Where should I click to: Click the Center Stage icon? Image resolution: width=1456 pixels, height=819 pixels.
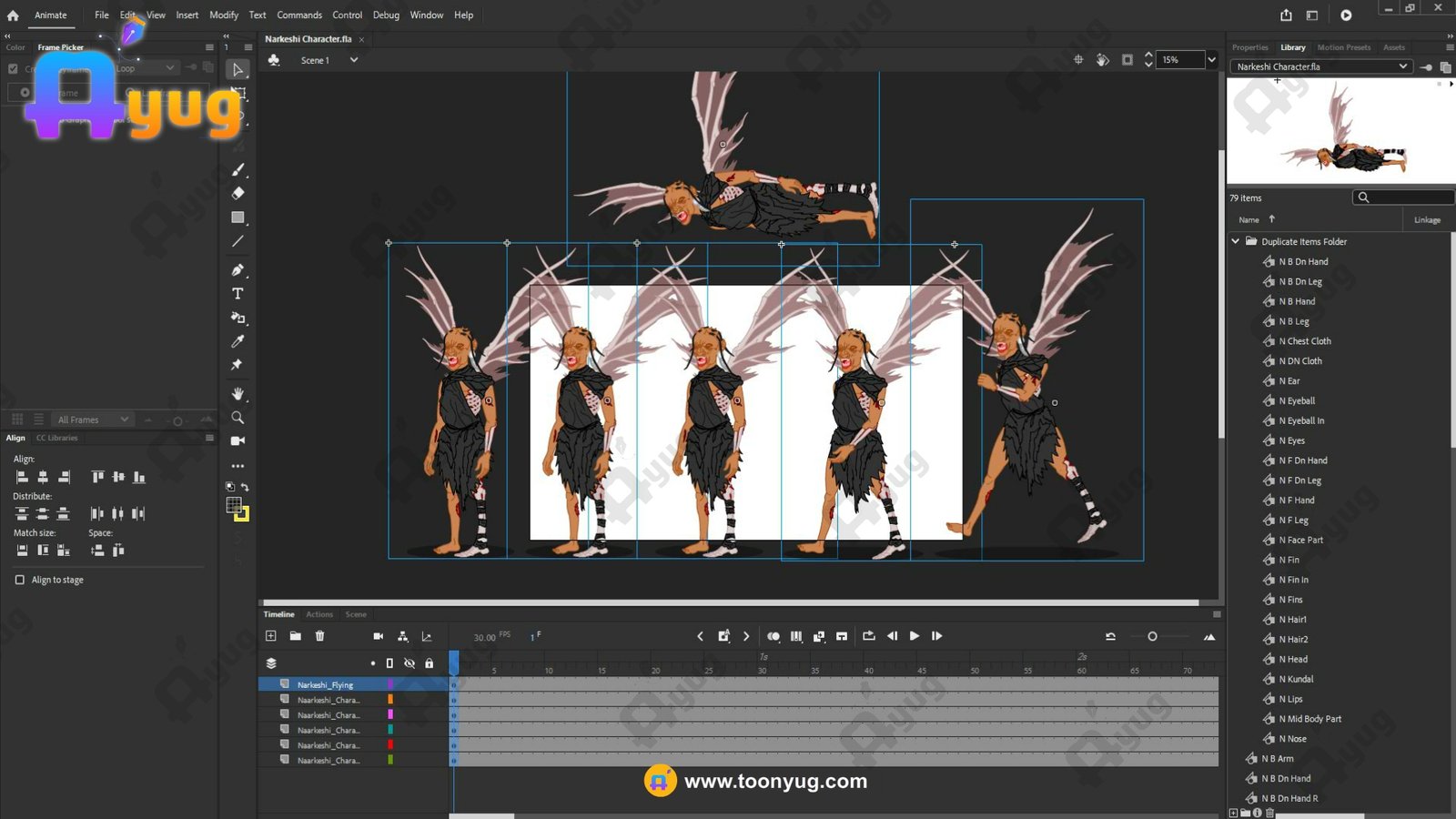(1078, 60)
